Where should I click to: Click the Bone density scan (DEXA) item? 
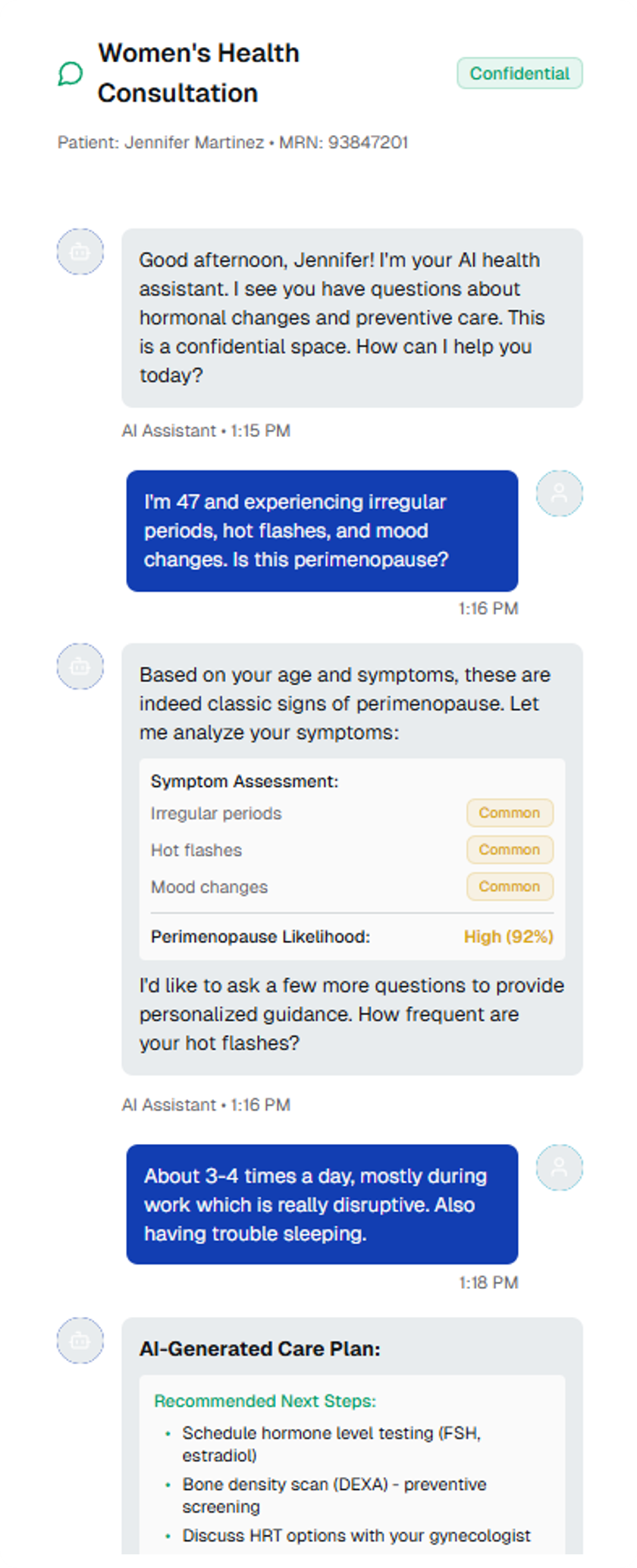(x=334, y=1495)
